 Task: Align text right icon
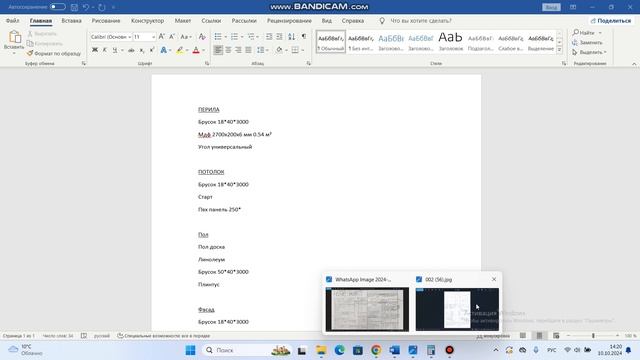click(238, 50)
